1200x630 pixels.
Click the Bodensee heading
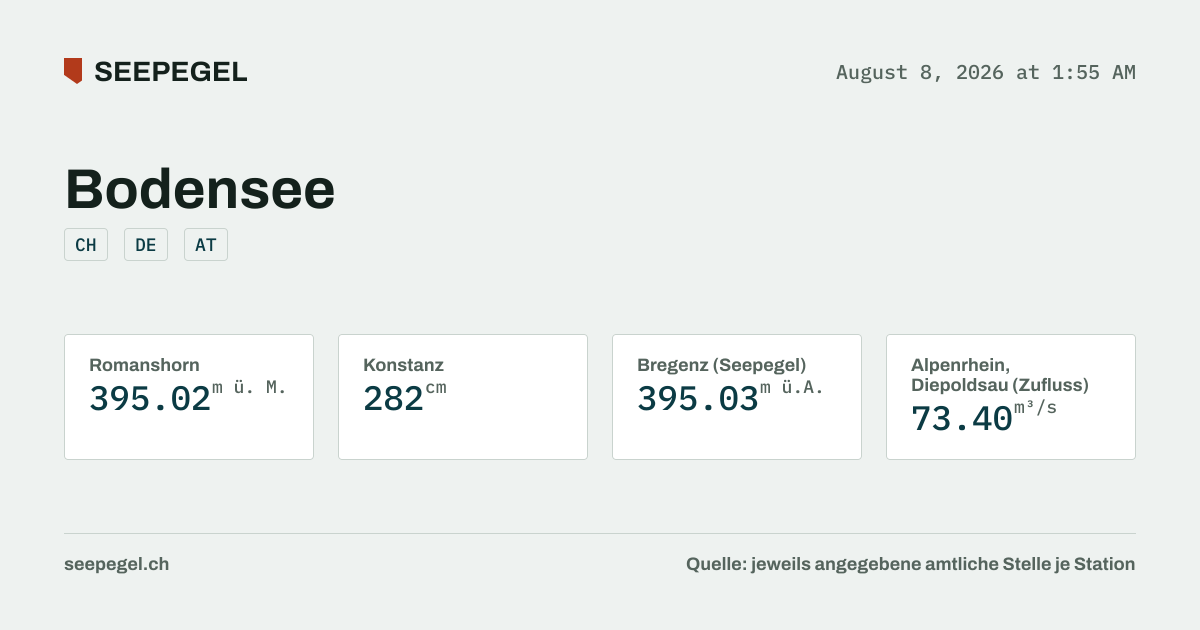coord(200,188)
